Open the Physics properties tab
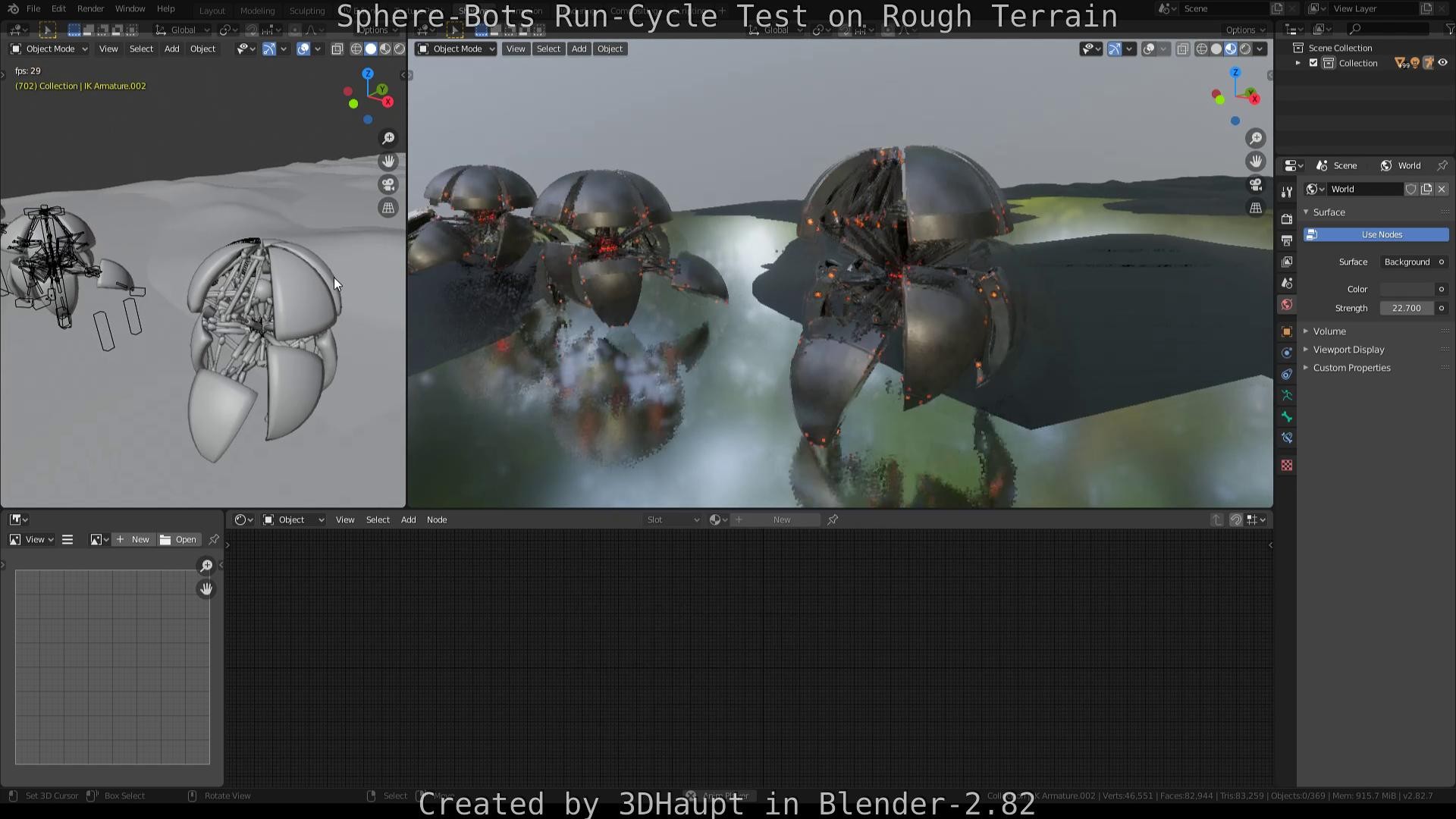Screen dimensions: 1456x819 (1287, 374)
